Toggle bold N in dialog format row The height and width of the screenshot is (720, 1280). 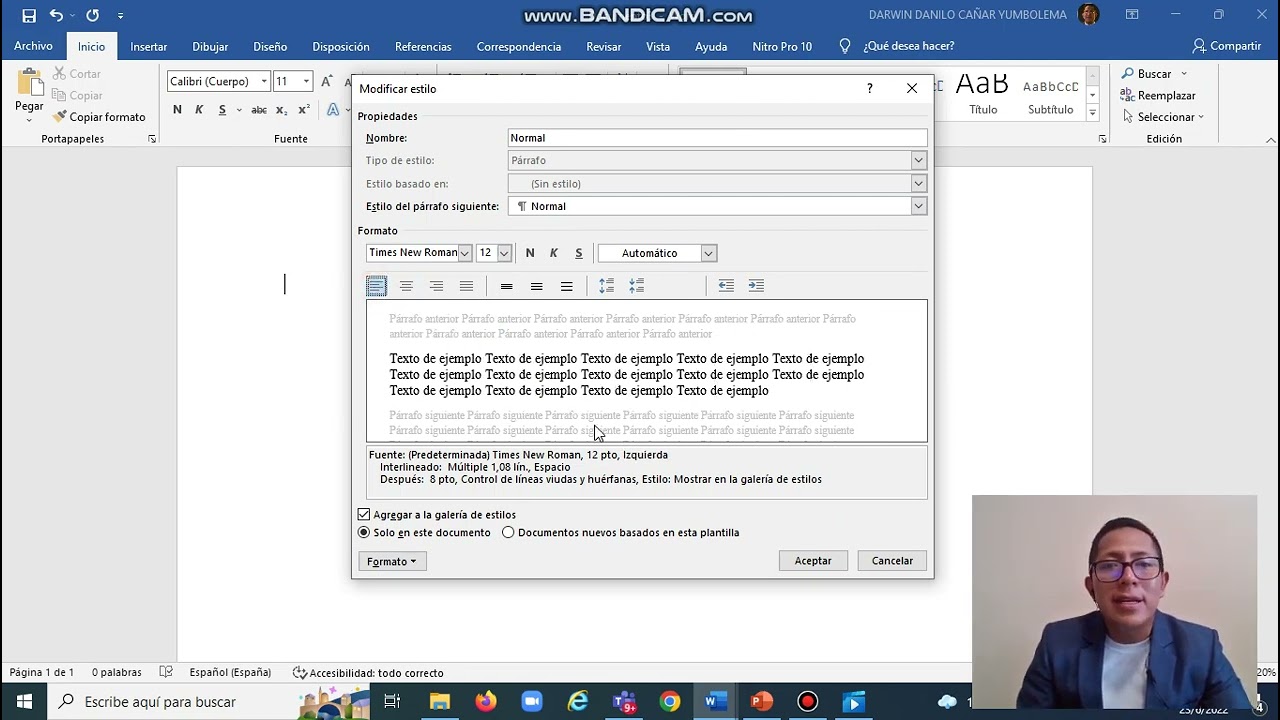pyautogui.click(x=530, y=253)
